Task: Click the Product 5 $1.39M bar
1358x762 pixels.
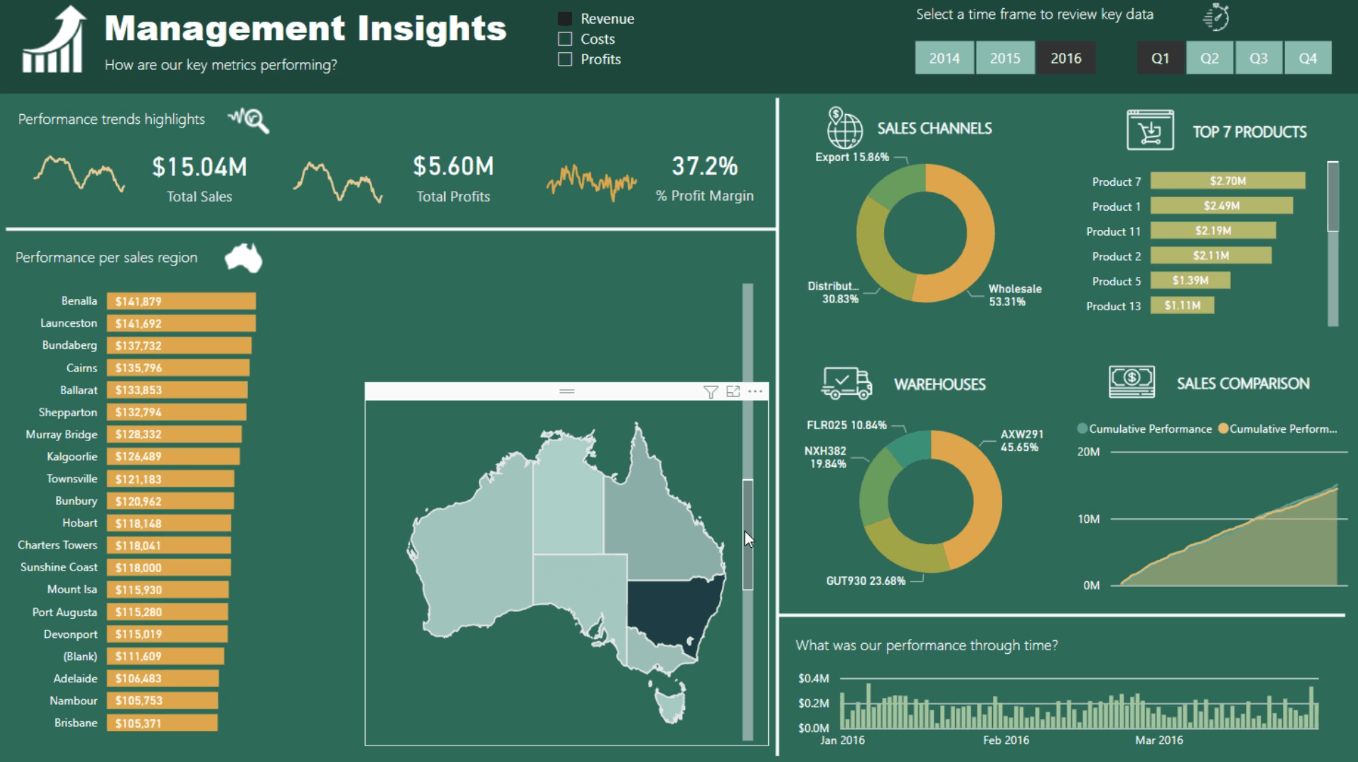Action: [x=1190, y=281]
